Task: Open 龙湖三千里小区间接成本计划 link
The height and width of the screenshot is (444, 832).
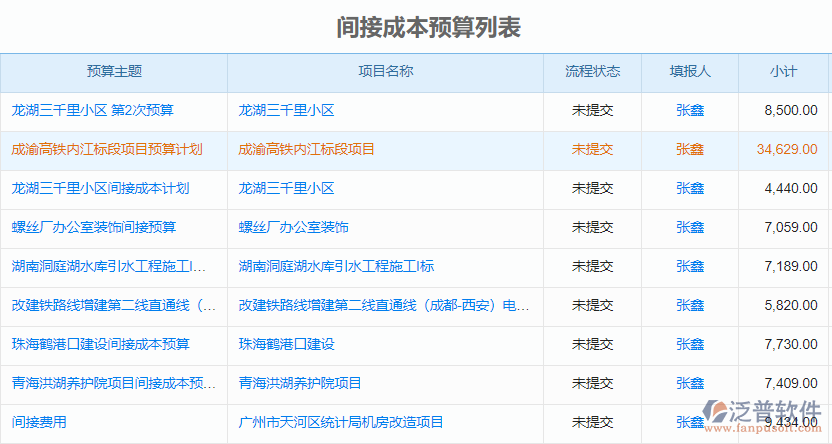Action: [x=100, y=188]
